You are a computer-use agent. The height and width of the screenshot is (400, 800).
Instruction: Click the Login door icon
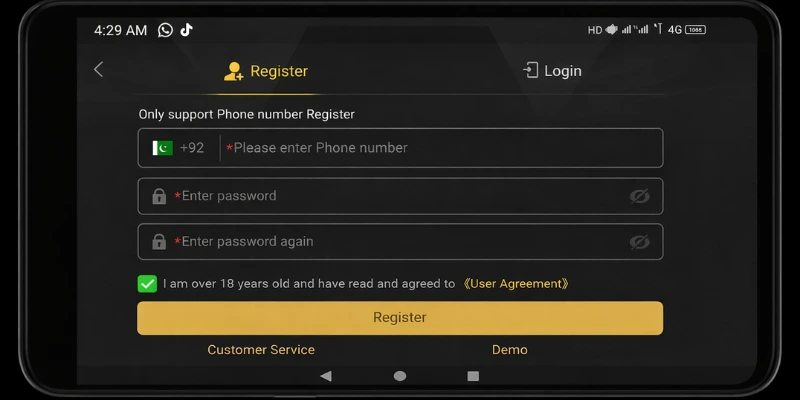531,70
